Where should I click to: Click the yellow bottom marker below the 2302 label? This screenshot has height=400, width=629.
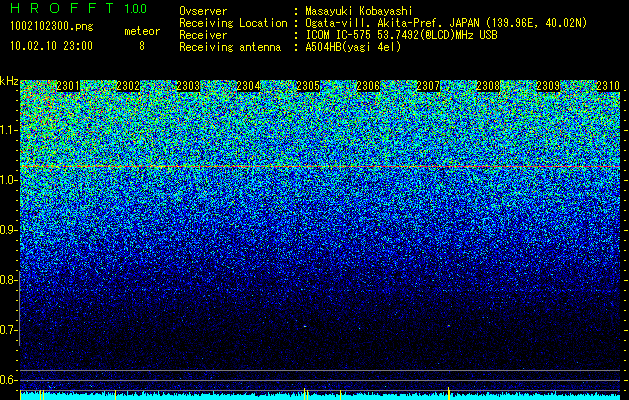pyautogui.click(x=116, y=395)
